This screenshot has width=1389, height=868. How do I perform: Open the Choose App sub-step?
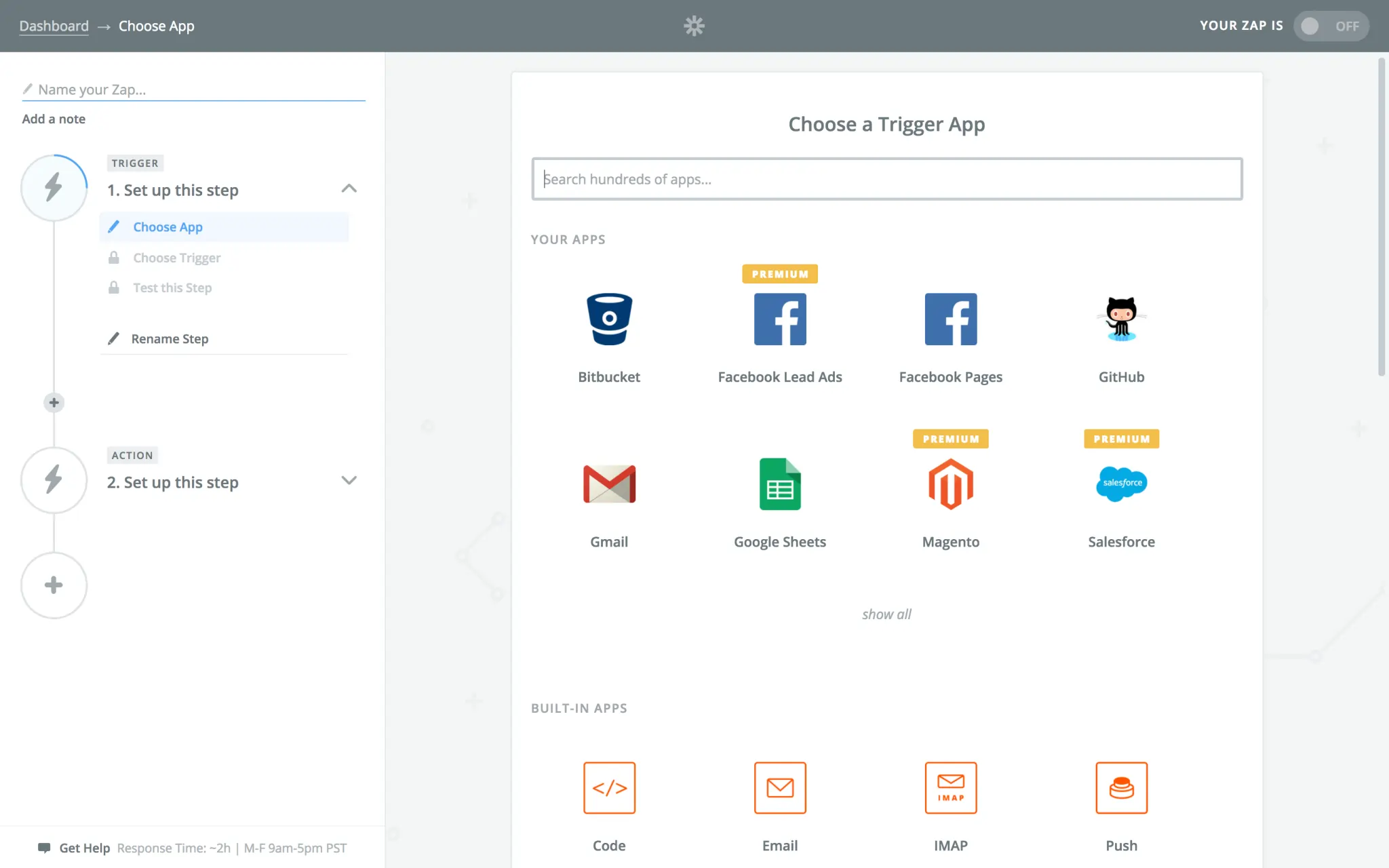[224, 227]
